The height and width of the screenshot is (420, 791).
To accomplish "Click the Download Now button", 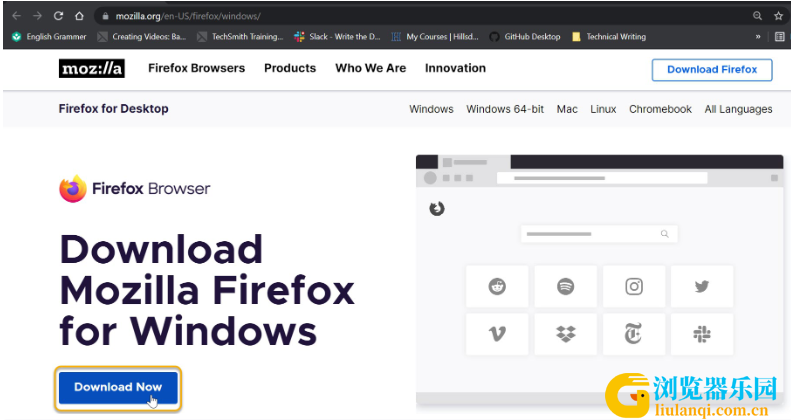I will pos(118,387).
